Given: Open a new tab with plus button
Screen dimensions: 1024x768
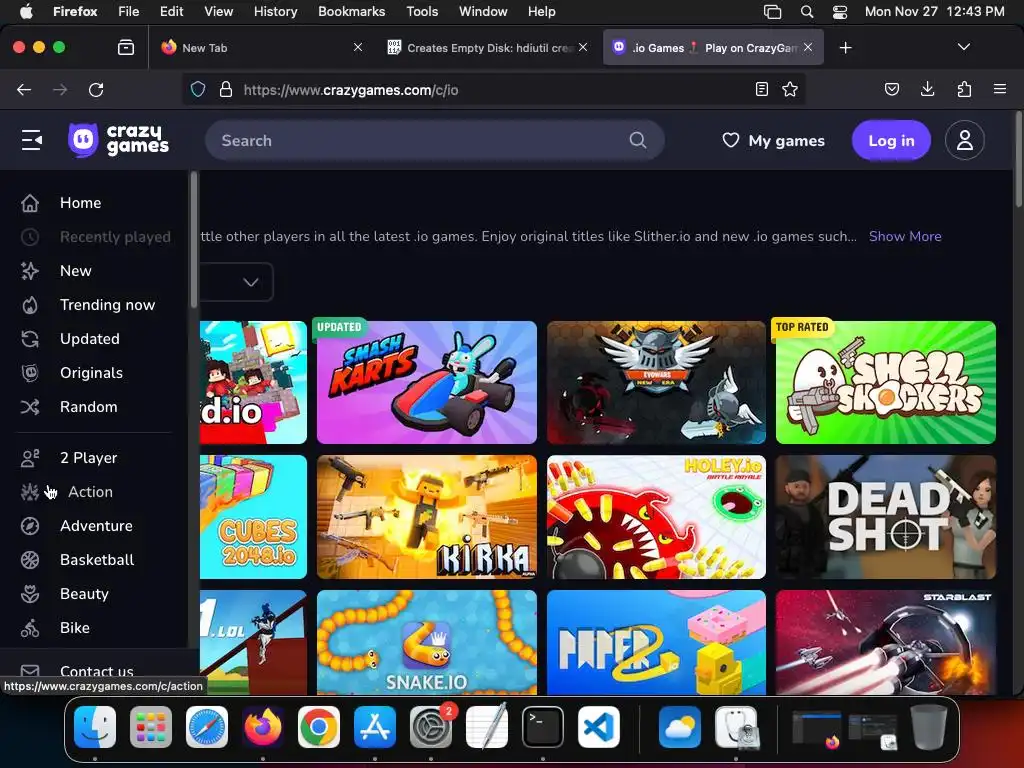Looking at the screenshot, I should coord(845,48).
